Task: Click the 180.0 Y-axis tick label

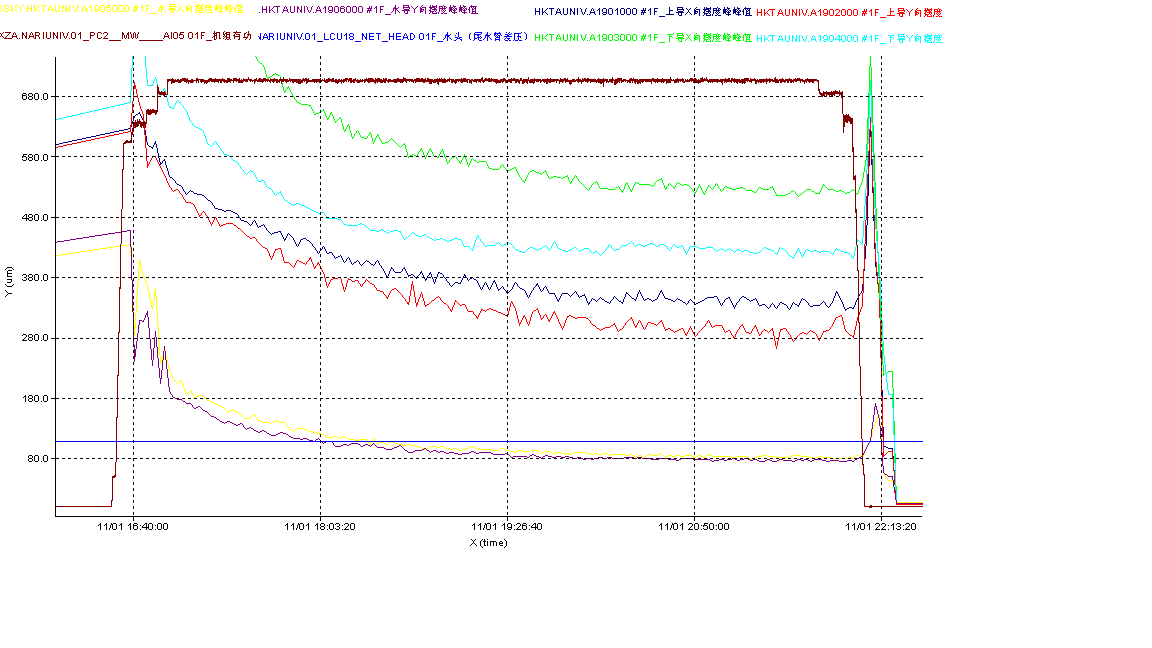Action: click(36, 399)
